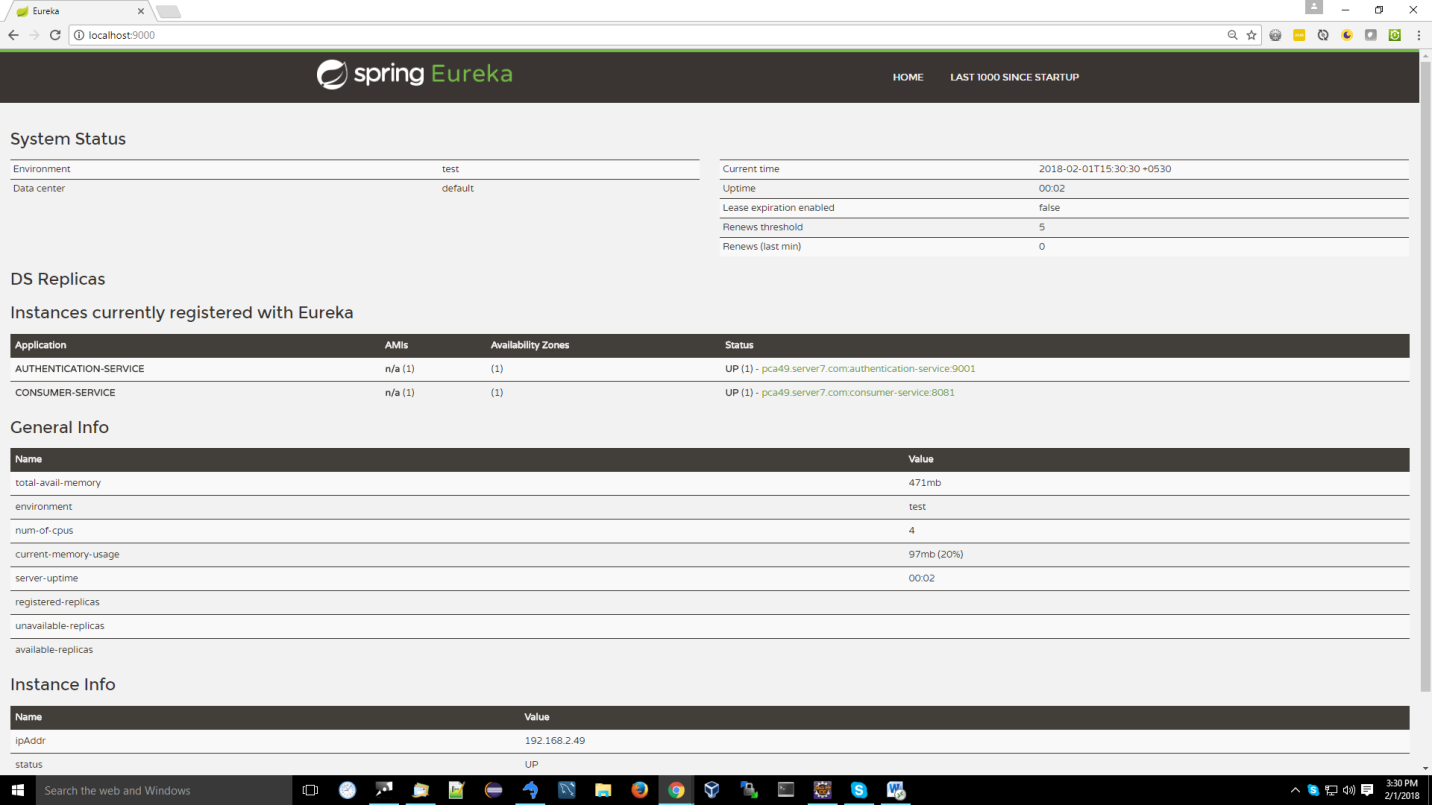Open the HOME navigation link
Viewport: 1432px width, 805px height.
click(x=908, y=77)
